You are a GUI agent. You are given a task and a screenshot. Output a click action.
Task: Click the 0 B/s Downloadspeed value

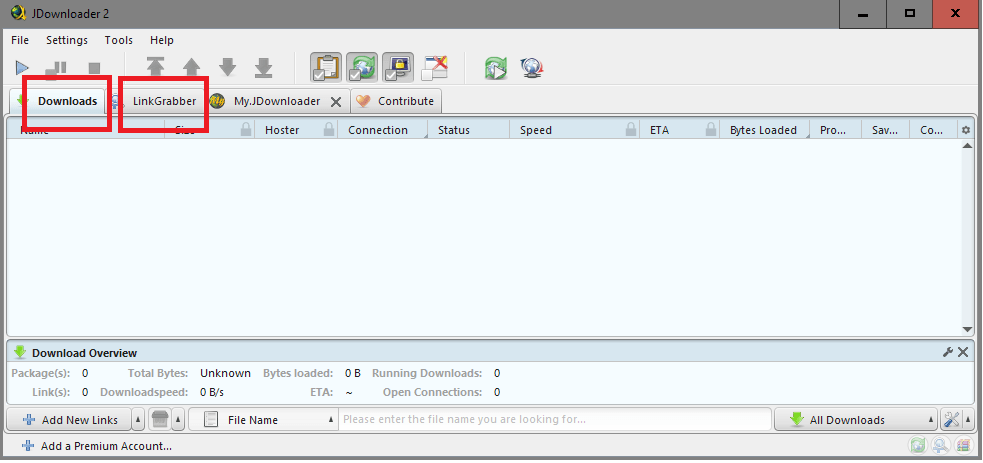coord(212,392)
